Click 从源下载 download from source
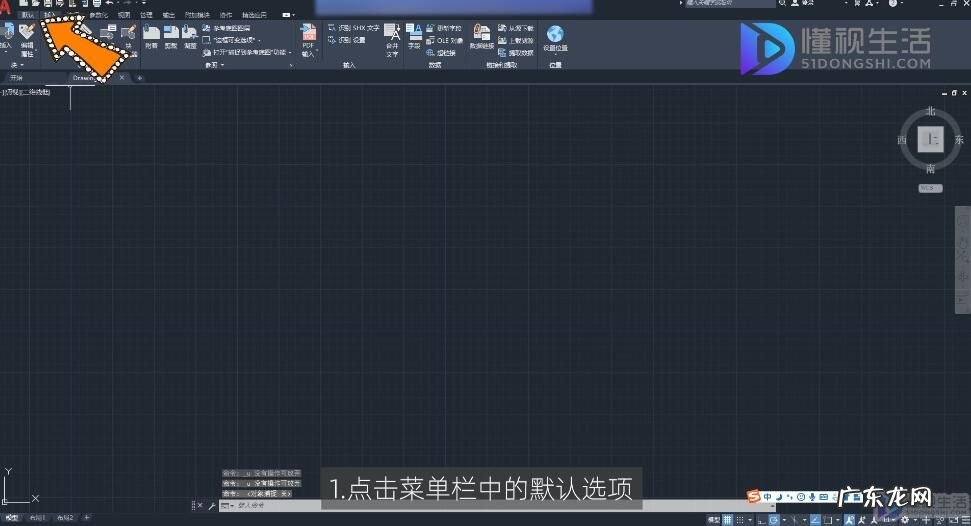 coord(516,28)
